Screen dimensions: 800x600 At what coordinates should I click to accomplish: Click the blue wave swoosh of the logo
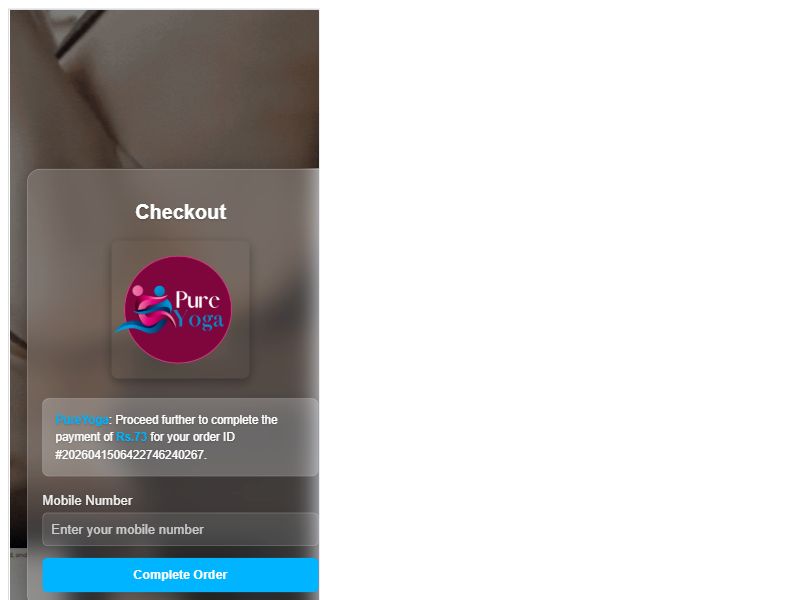pos(142,326)
